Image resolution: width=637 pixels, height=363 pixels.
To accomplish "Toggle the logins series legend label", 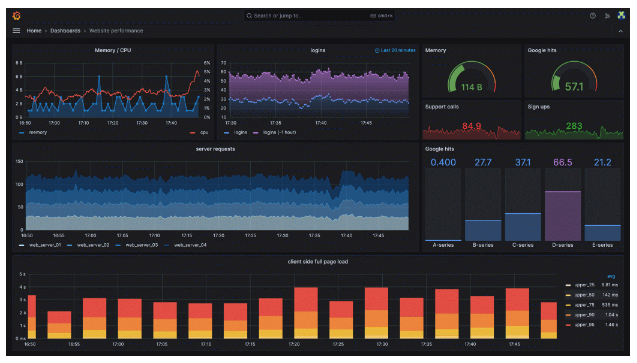I will click(x=240, y=132).
